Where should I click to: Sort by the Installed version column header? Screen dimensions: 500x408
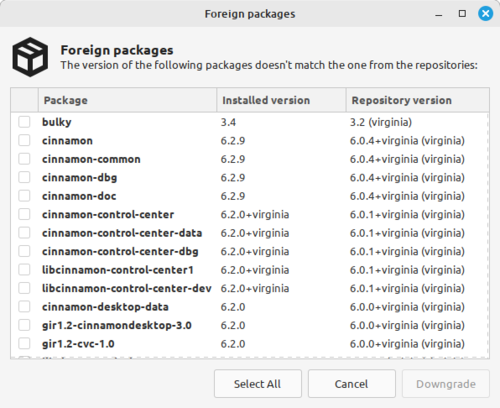pos(281,100)
